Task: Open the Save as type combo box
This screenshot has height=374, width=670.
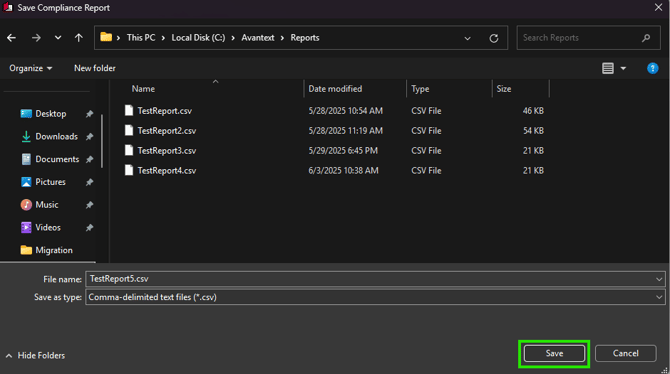Action: click(375, 297)
